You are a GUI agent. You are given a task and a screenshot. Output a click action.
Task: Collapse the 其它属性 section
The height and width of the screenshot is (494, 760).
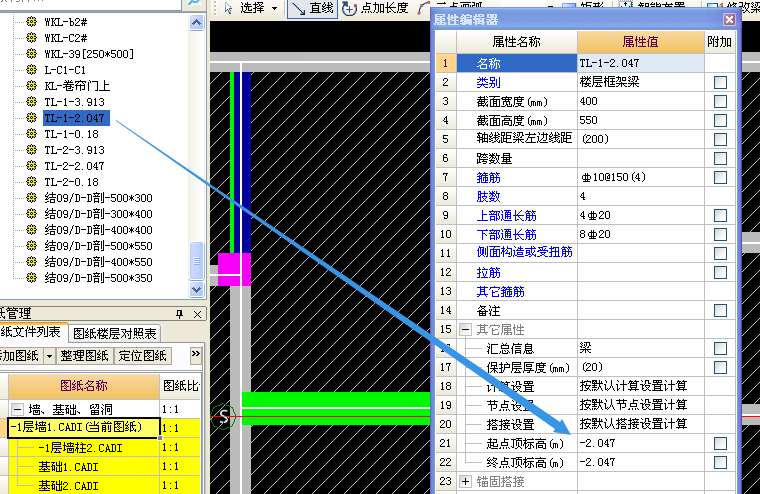[465, 330]
